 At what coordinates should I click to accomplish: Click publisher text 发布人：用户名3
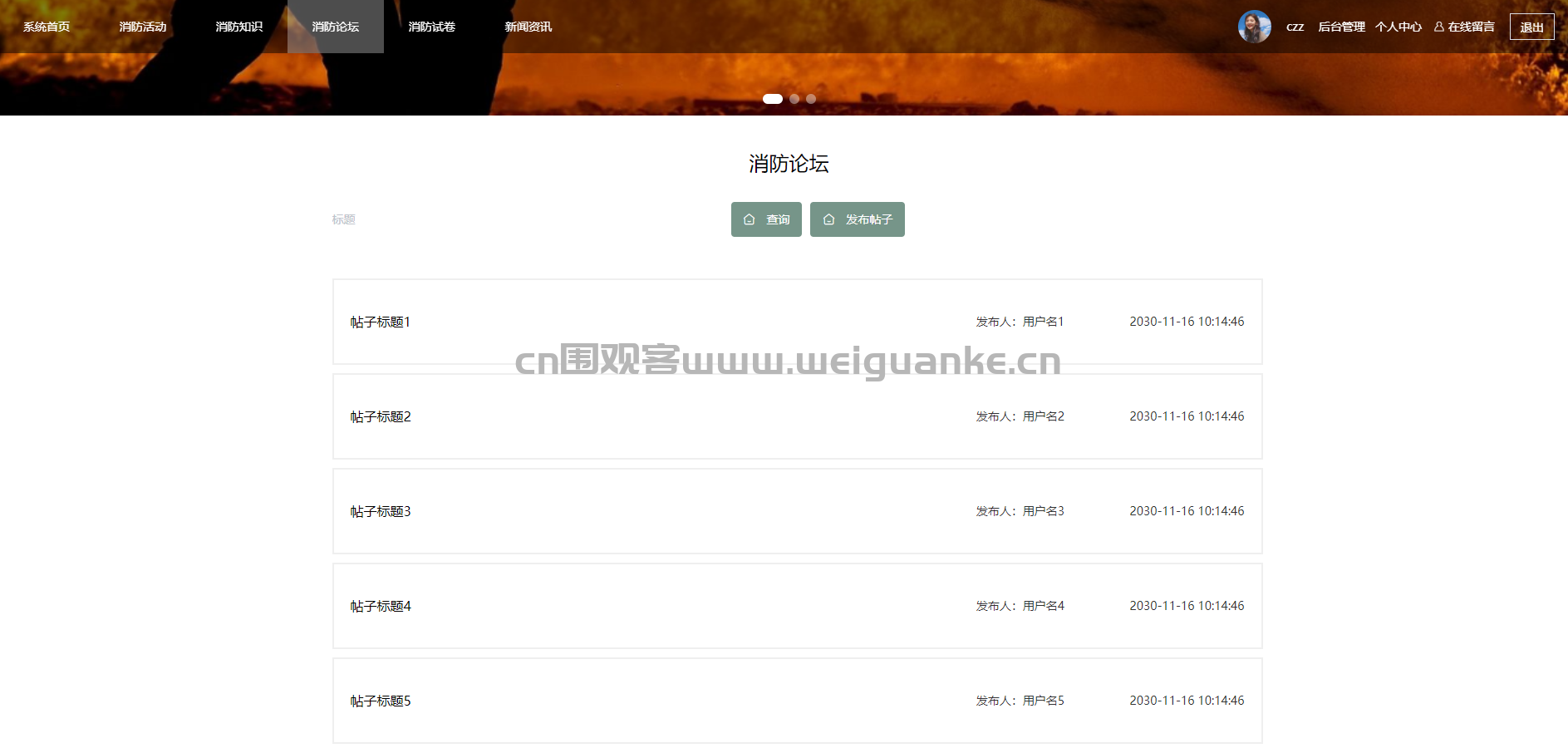[x=1020, y=511]
